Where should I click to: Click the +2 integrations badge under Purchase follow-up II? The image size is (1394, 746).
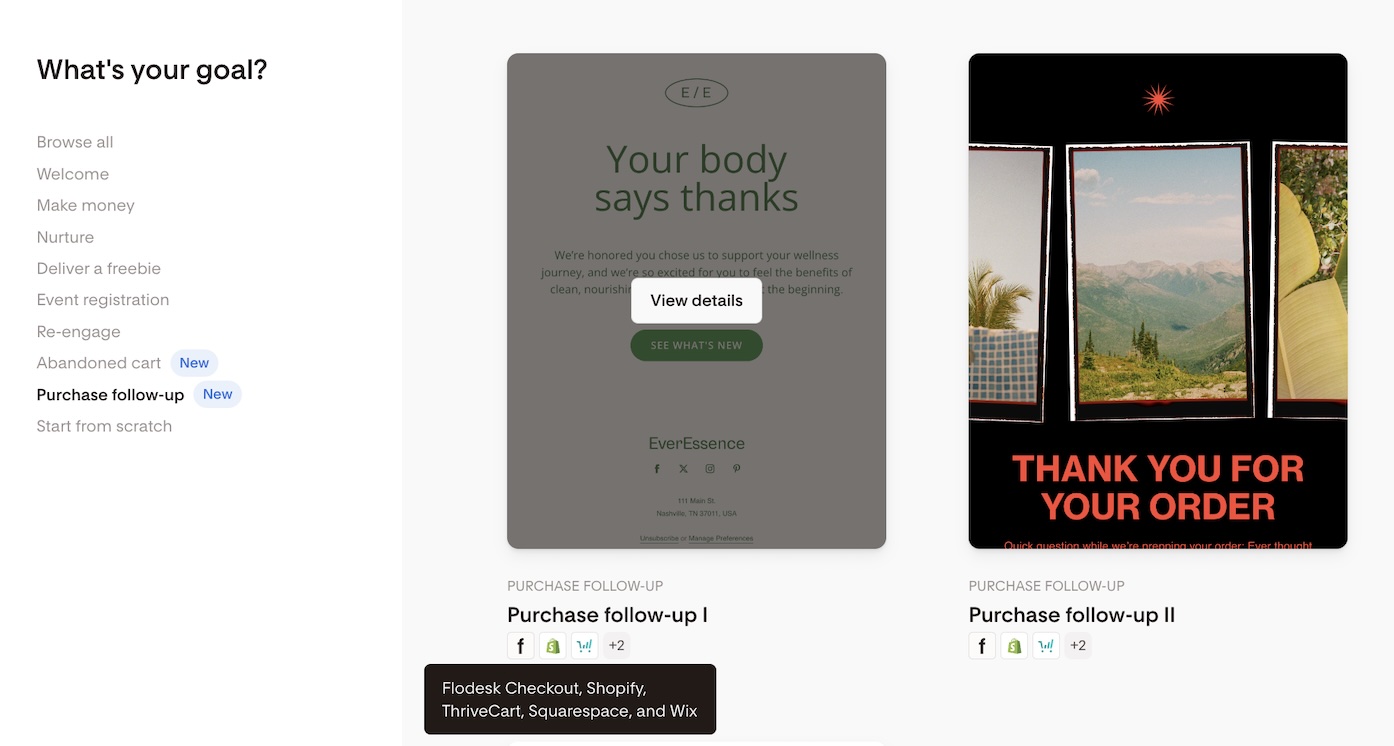pos(1078,646)
